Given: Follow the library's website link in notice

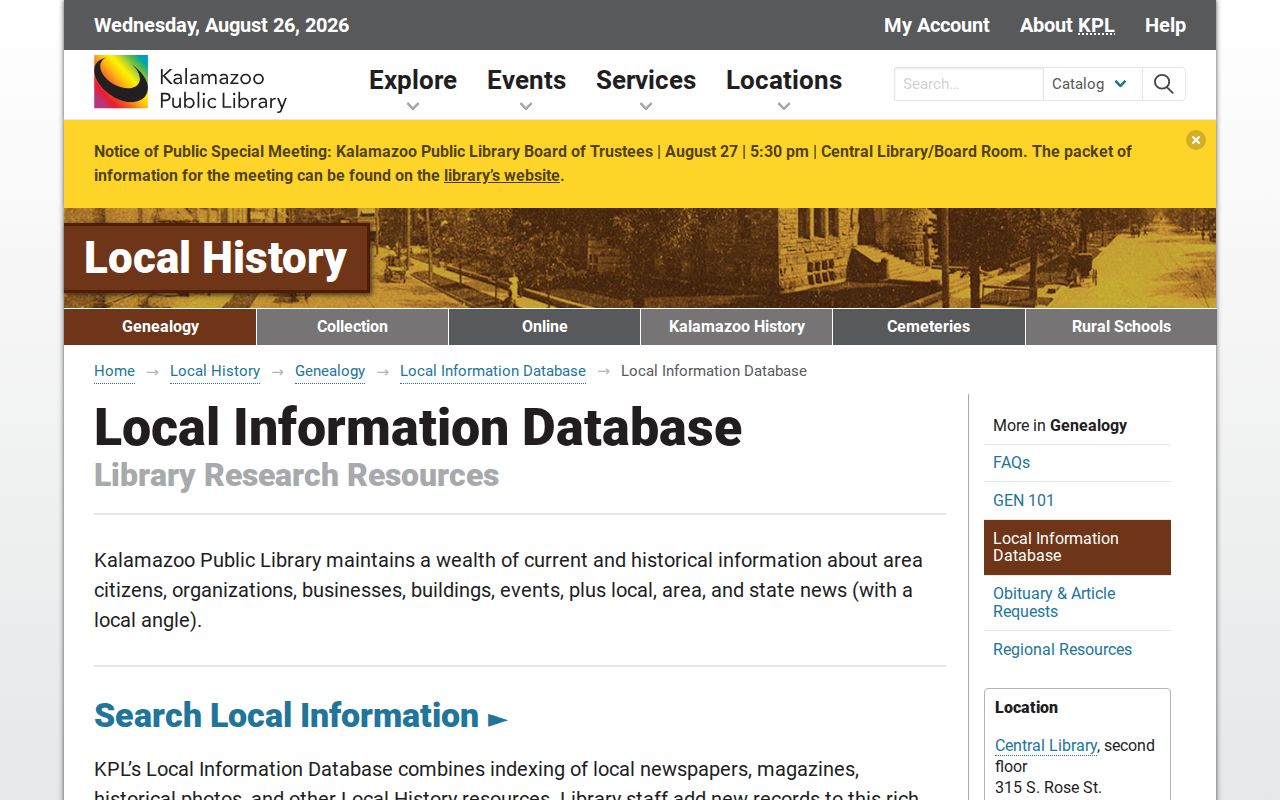Looking at the screenshot, I should (502, 175).
